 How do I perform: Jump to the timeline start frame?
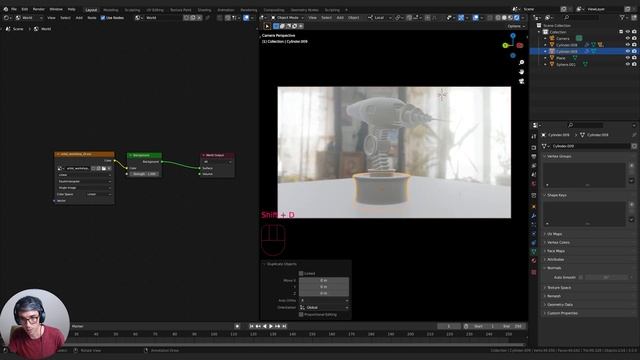pyautogui.click(x=251, y=327)
